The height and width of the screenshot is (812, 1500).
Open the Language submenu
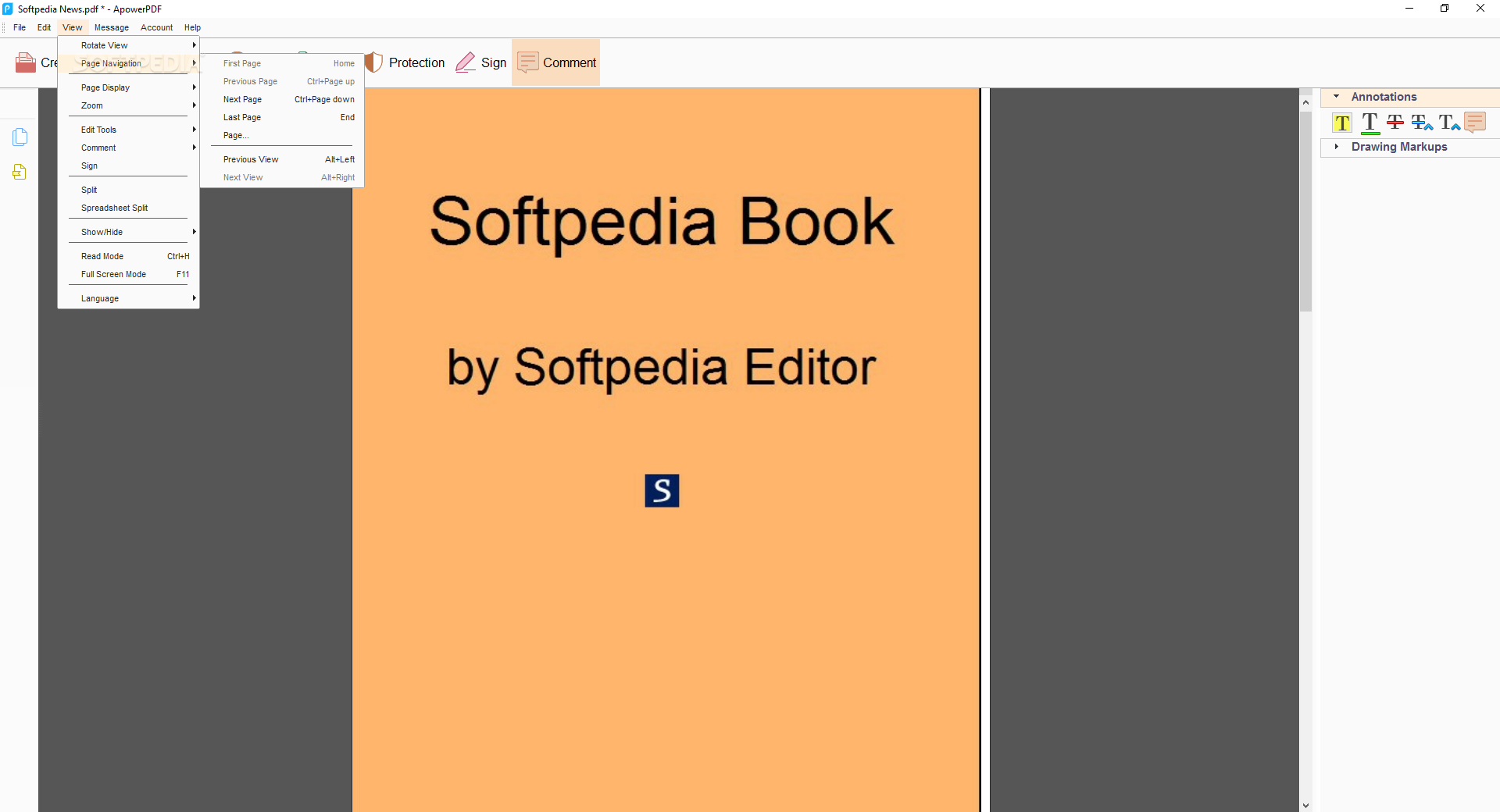(x=129, y=298)
